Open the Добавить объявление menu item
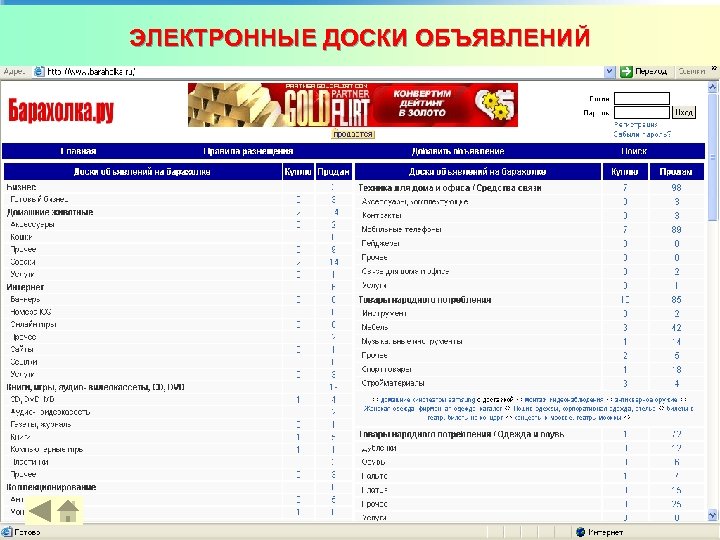Image resolution: width=720 pixels, height=540 pixels. tap(457, 151)
